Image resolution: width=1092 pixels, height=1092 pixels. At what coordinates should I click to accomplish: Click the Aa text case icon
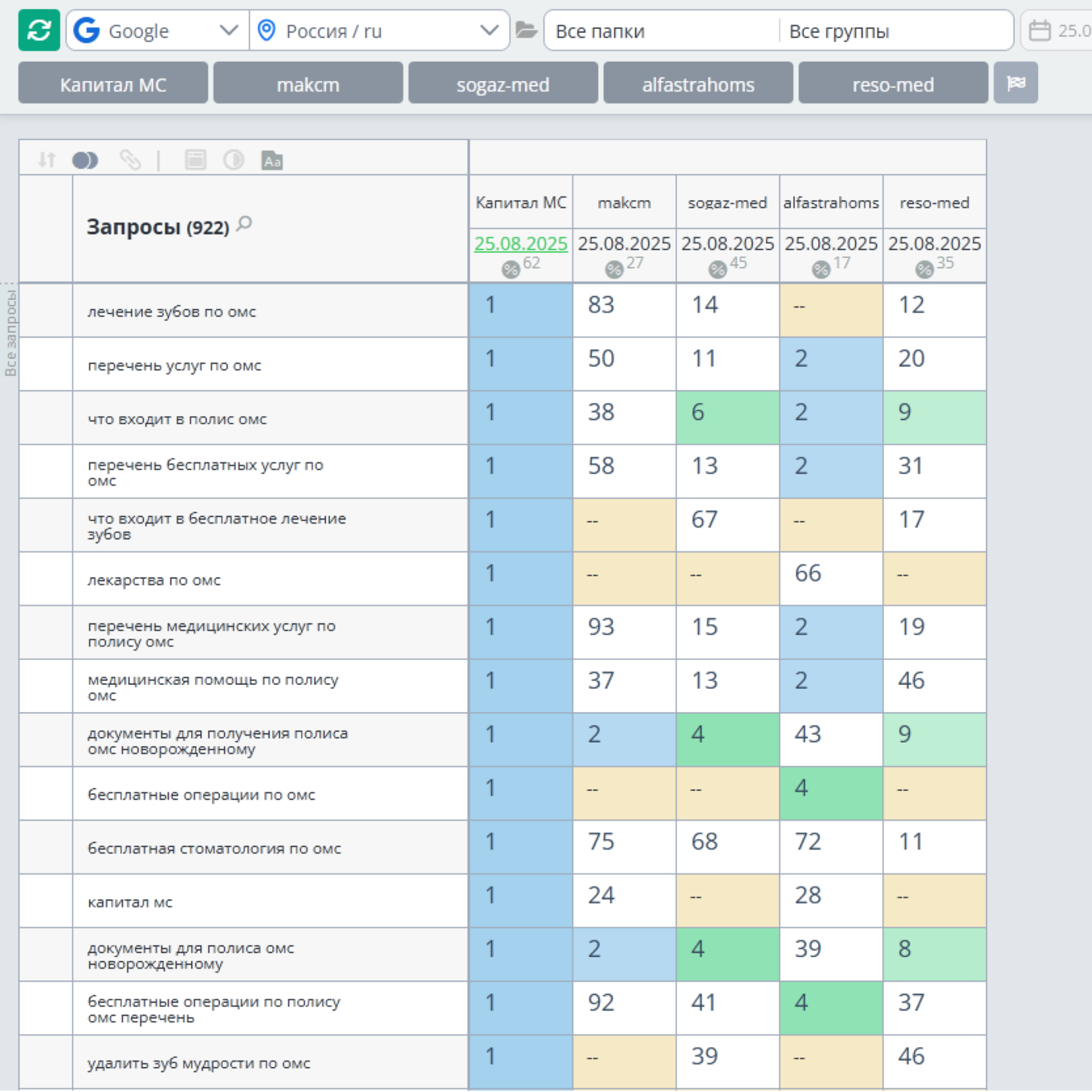(x=272, y=161)
